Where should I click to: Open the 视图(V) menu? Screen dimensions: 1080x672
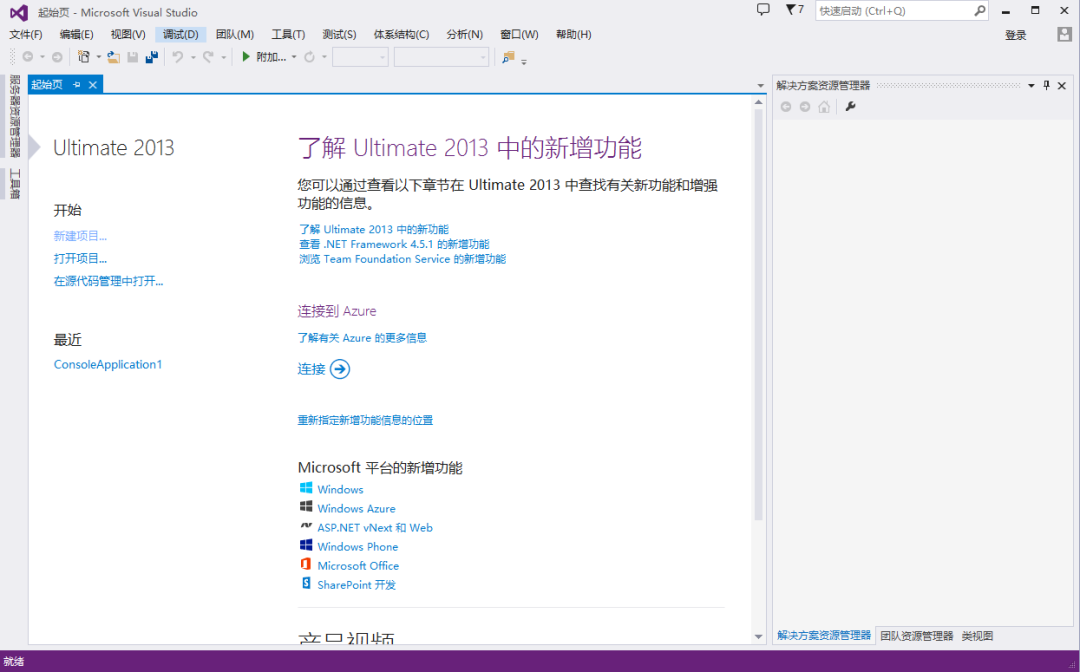click(x=128, y=34)
